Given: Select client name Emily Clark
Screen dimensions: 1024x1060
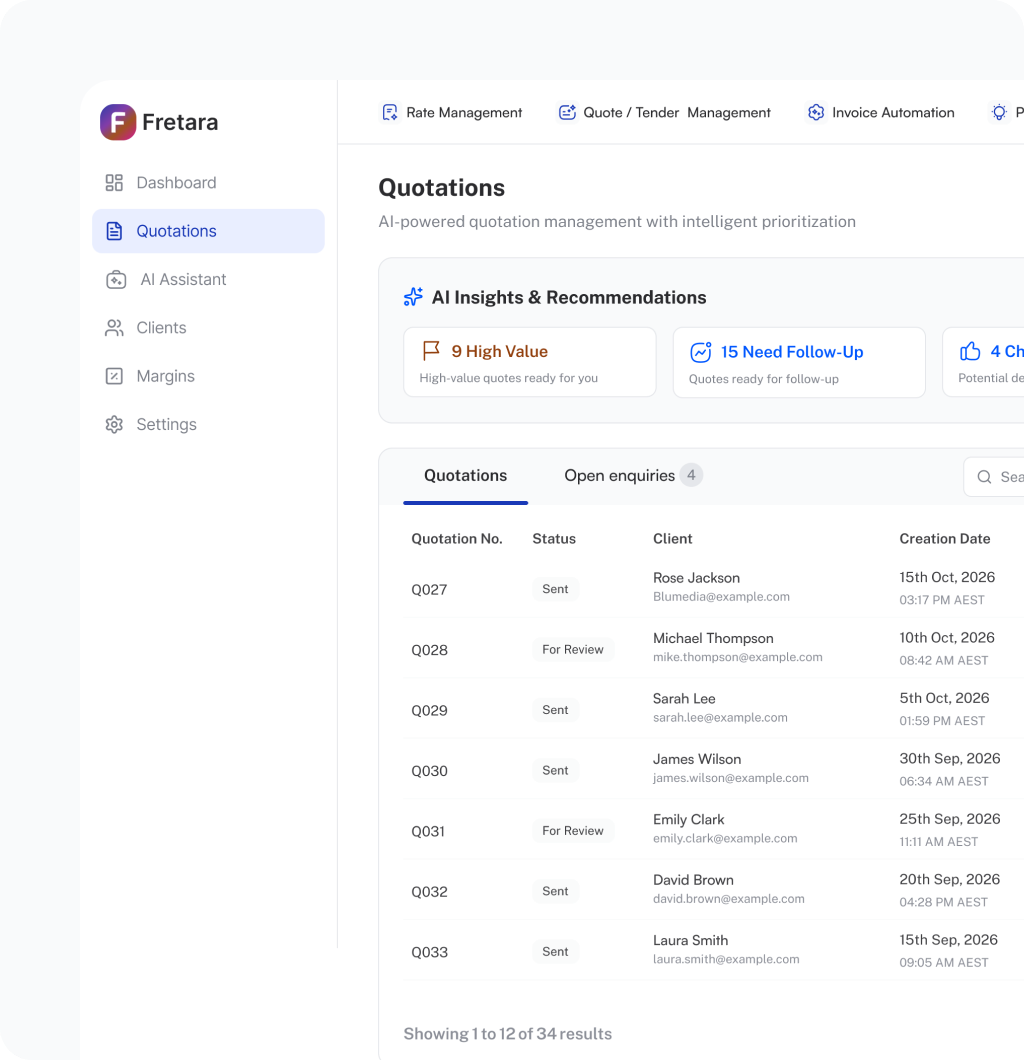Looking at the screenshot, I should coord(688,819).
